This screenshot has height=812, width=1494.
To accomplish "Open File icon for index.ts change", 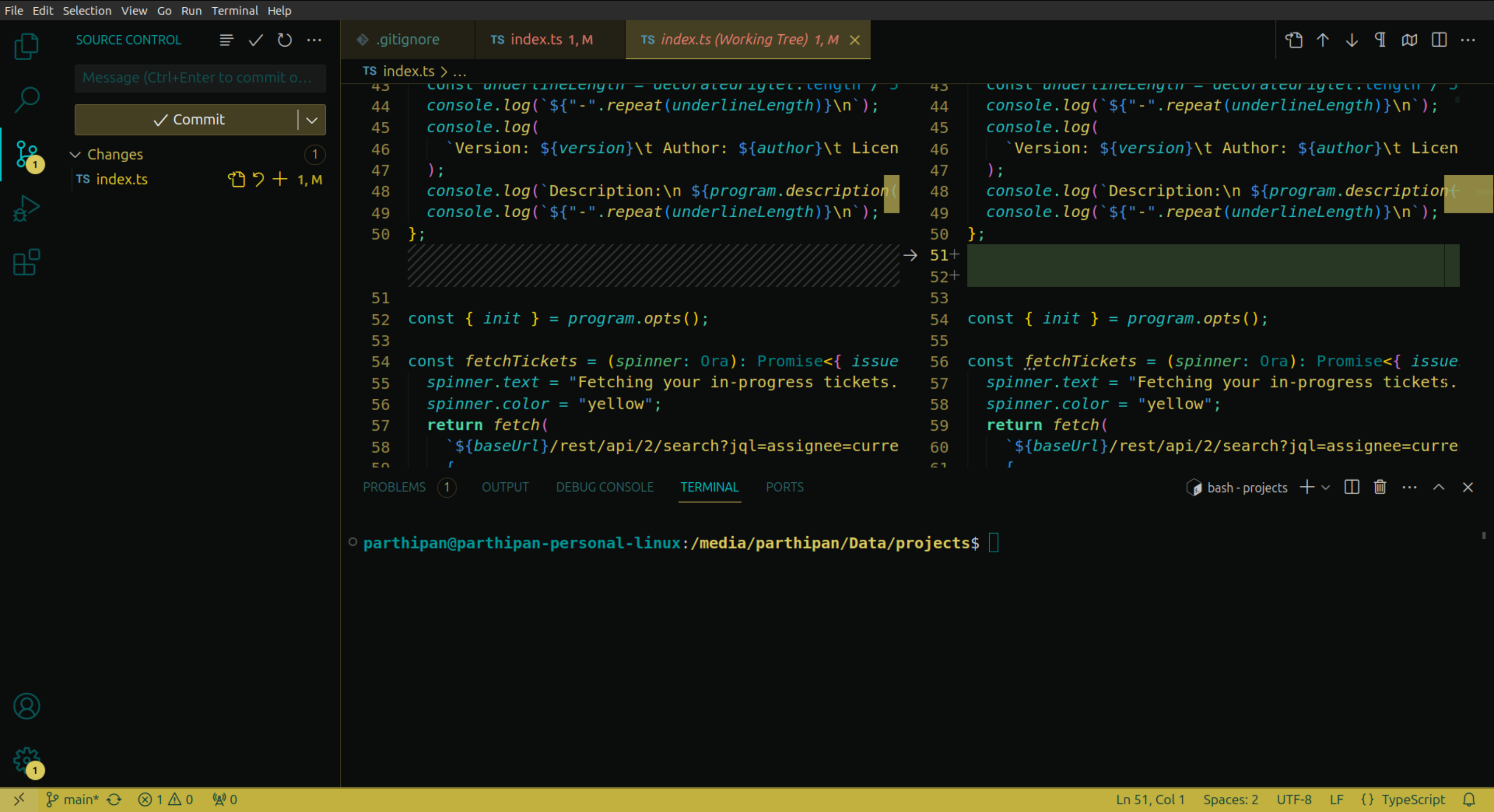I will [237, 180].
